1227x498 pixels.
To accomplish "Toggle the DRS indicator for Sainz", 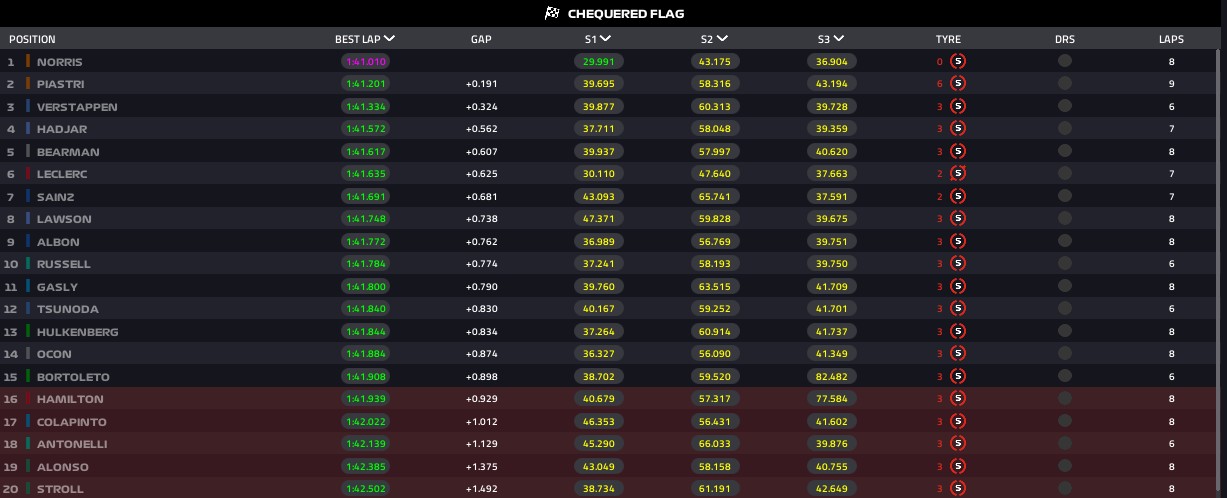I will 1064,196.
